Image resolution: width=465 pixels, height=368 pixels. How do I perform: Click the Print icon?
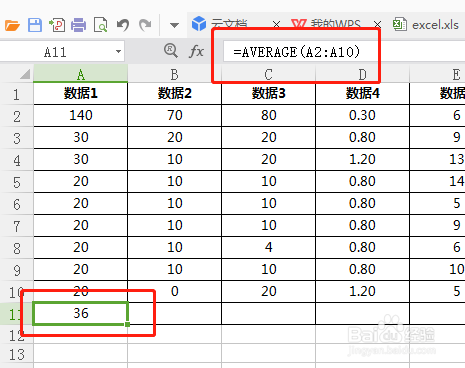coord(79,25)
